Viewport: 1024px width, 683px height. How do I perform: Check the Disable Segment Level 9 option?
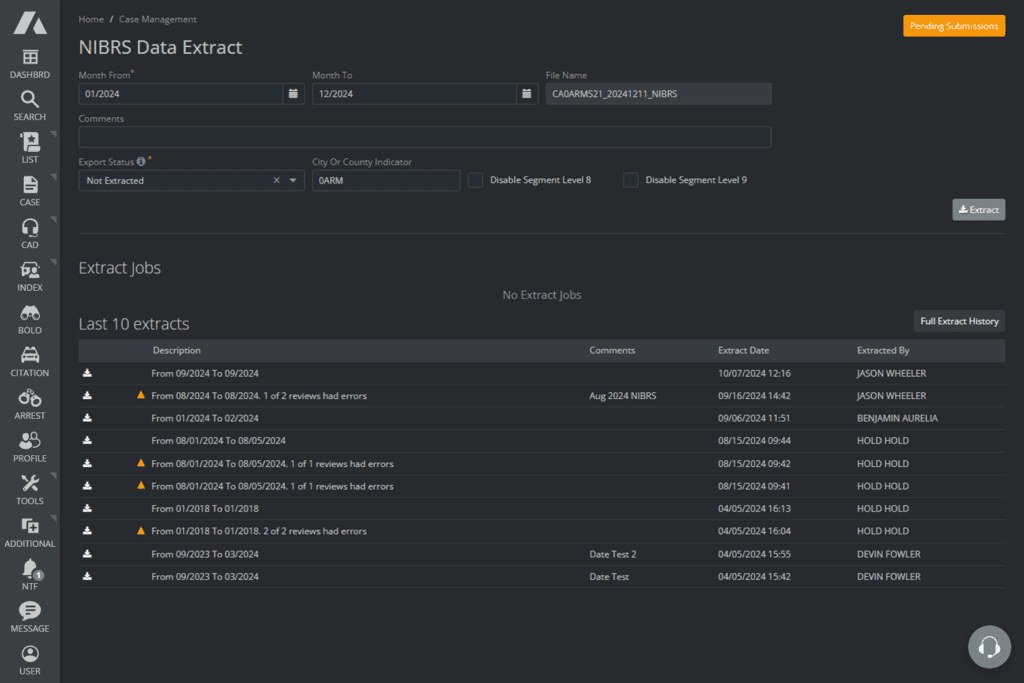tap(630, 180)
